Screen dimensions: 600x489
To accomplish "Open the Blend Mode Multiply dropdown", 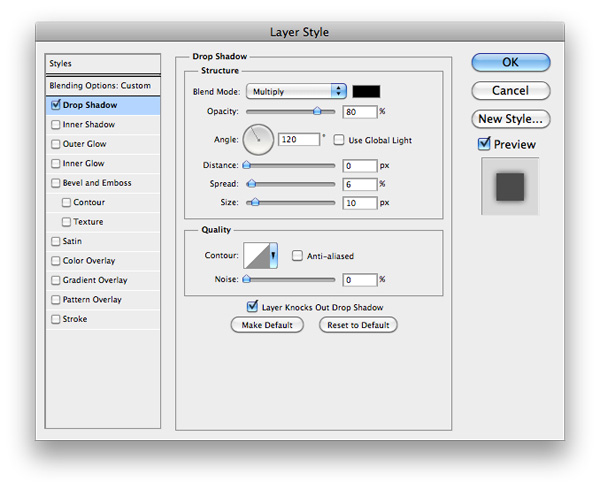I will click(296, 91).
